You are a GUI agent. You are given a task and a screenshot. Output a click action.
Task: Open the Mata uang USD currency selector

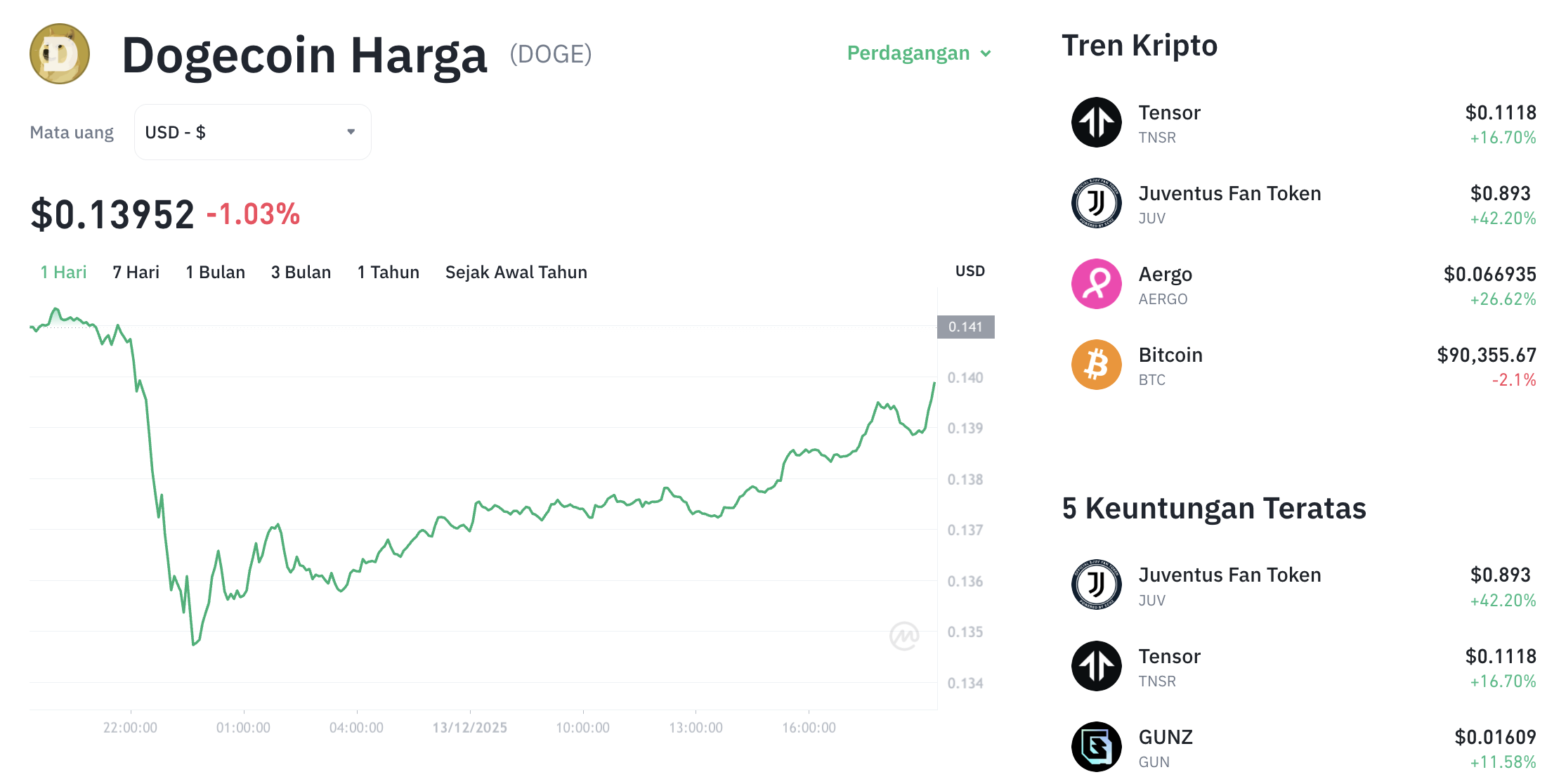(x=252, y=131)
